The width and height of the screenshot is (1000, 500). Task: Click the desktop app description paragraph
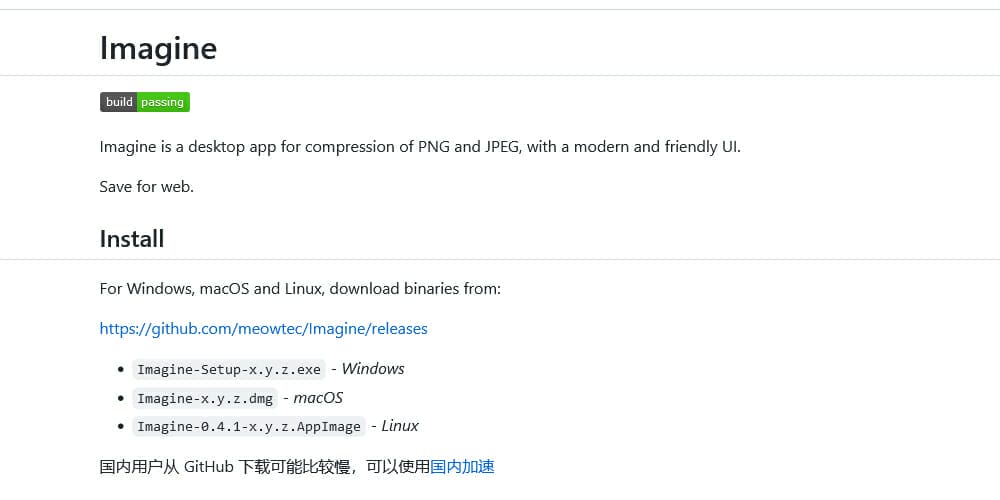pyautogui.click(x=420, y=147)
